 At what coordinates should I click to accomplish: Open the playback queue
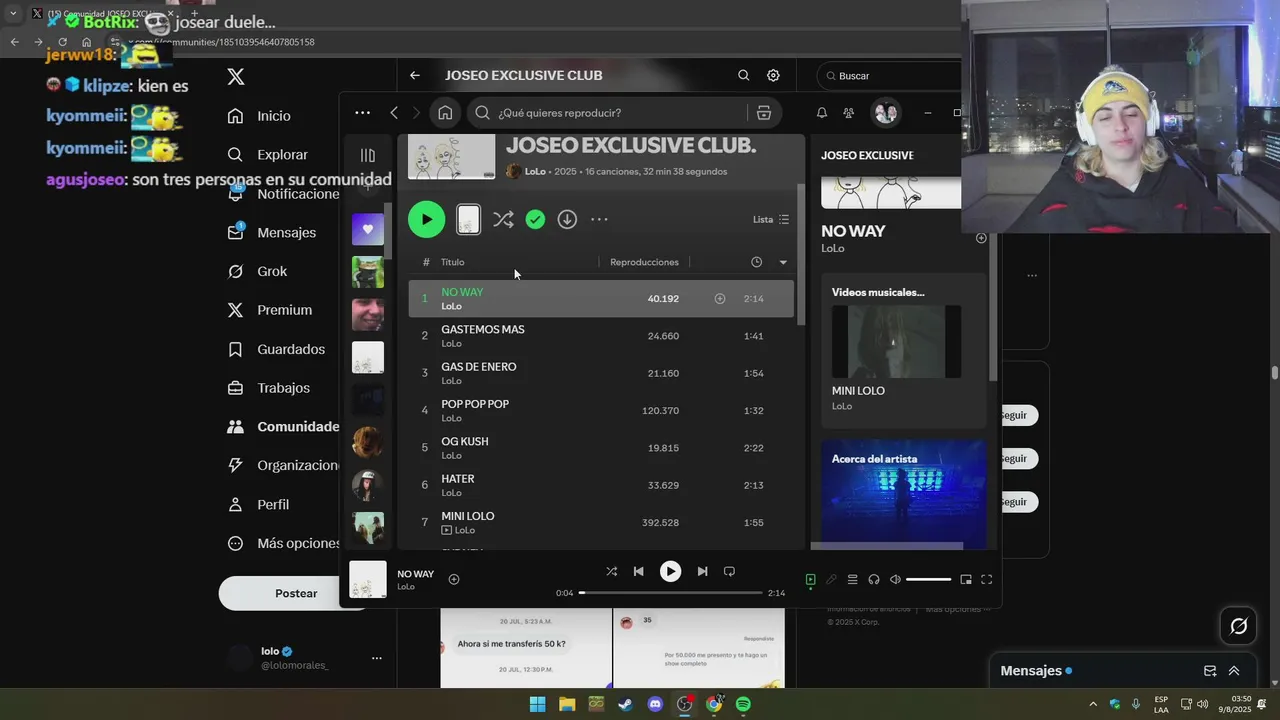pos(852,579)
